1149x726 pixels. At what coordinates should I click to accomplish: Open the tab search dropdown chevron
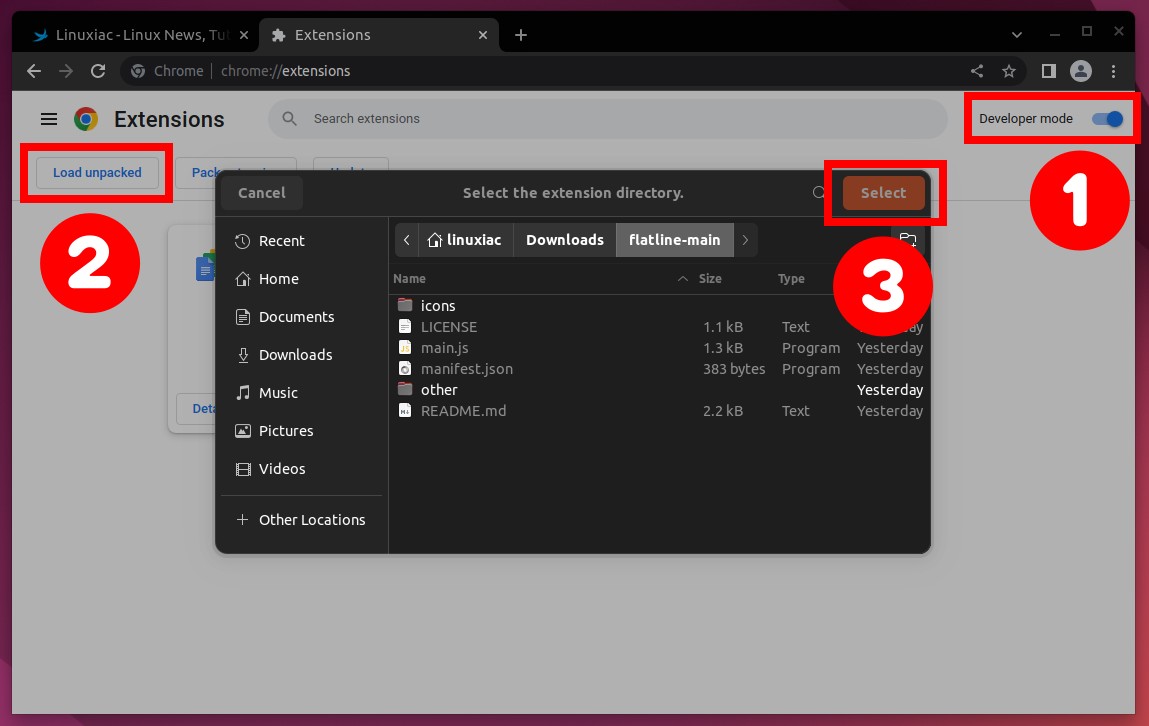point(1016,34)
